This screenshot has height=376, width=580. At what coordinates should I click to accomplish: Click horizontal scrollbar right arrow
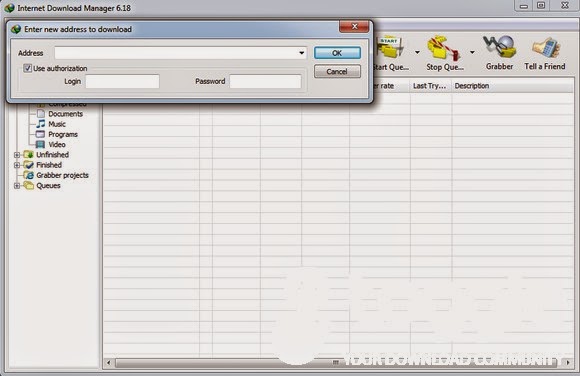568,363
